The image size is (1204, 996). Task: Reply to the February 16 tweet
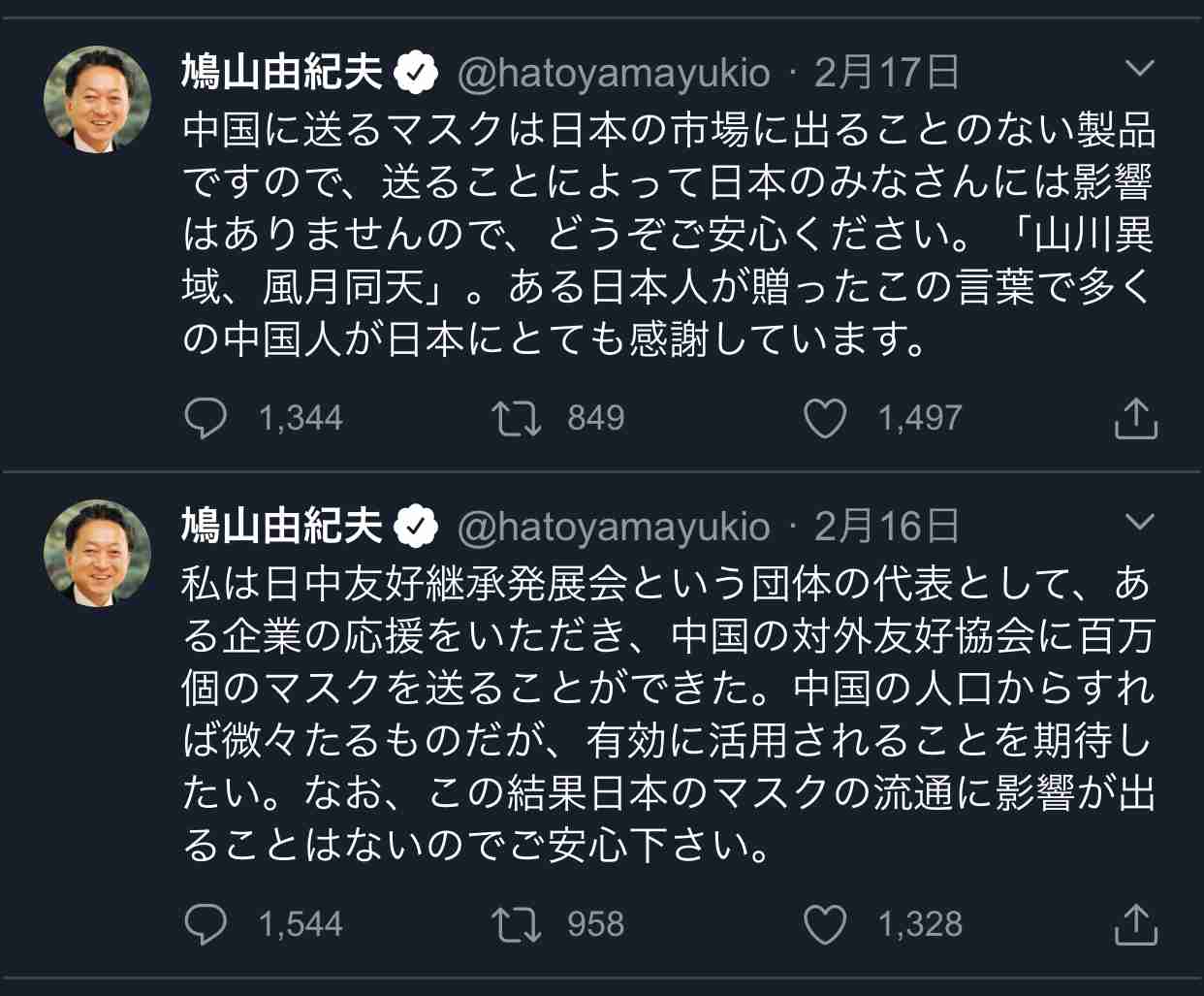tap(206, 924)
